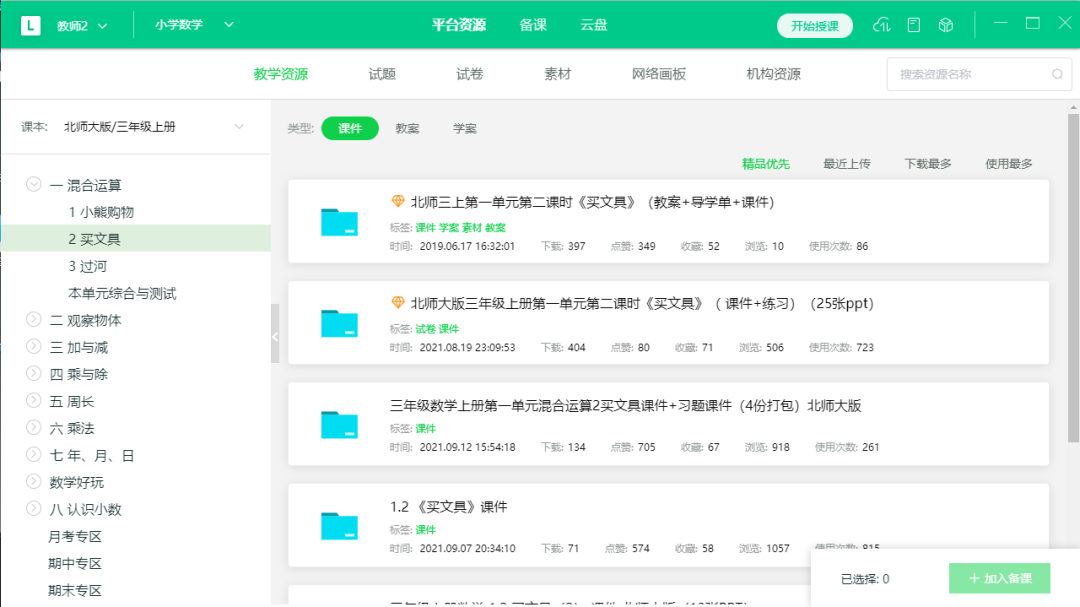Select lesson 2 买文具
This screenshot has height=607, width=1080.
tap(135, 239)
